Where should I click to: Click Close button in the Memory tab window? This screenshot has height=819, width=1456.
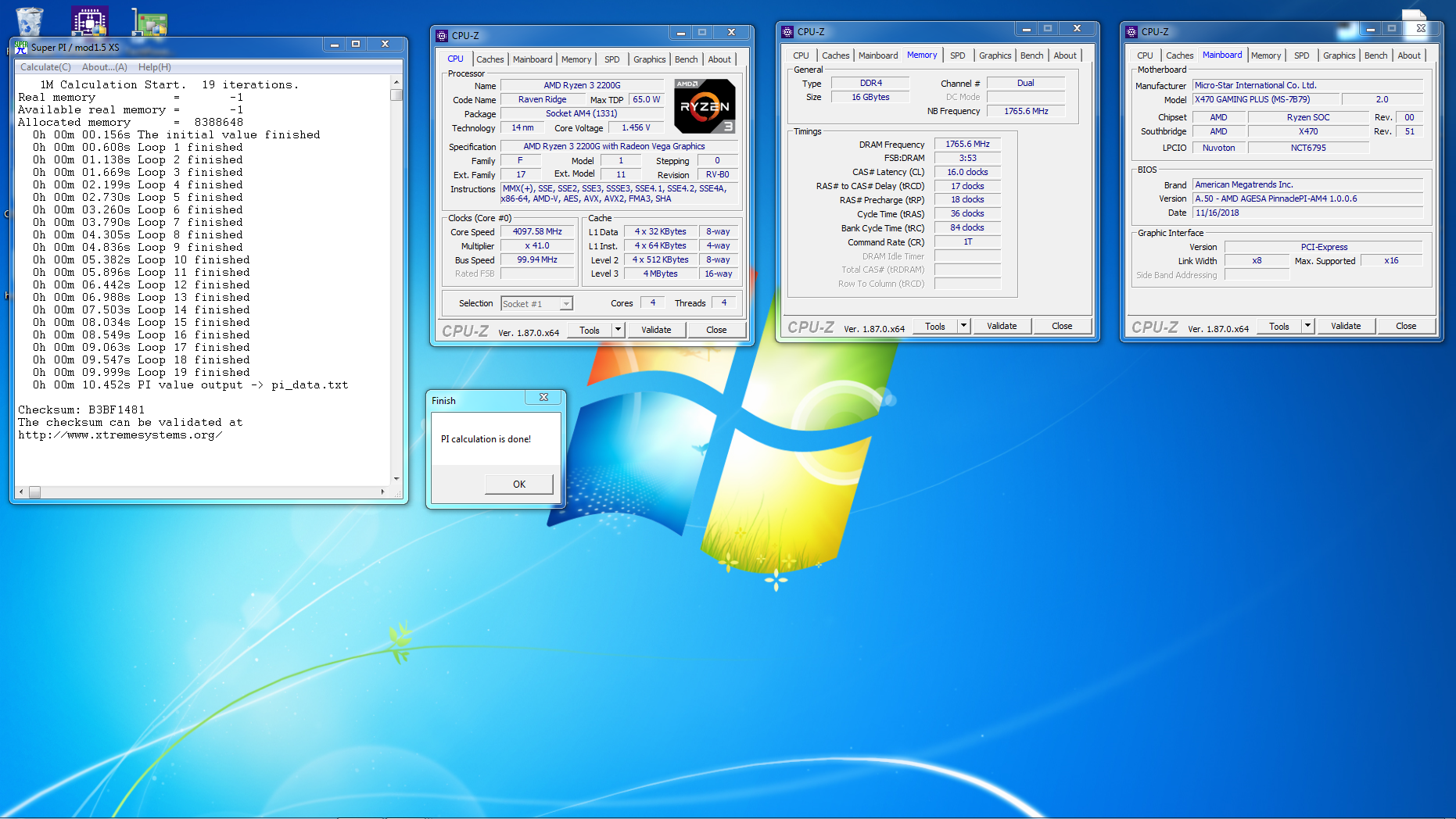(x=1062, y=327)
